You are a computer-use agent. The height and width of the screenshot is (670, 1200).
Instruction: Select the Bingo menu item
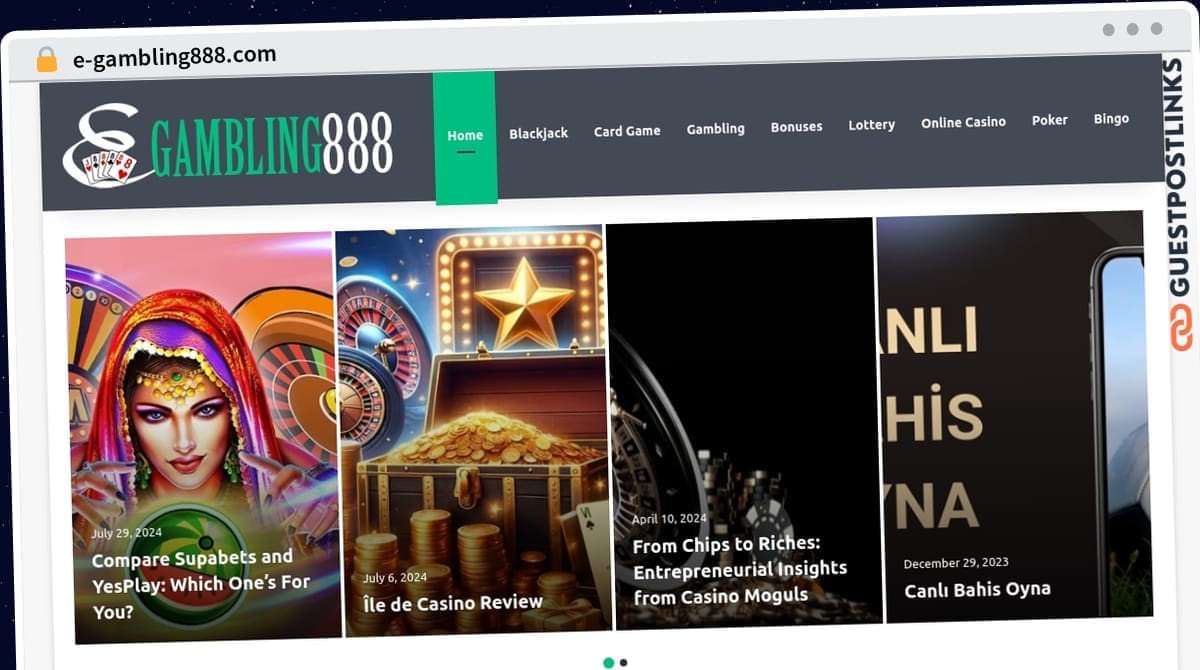click(1111, 118)
